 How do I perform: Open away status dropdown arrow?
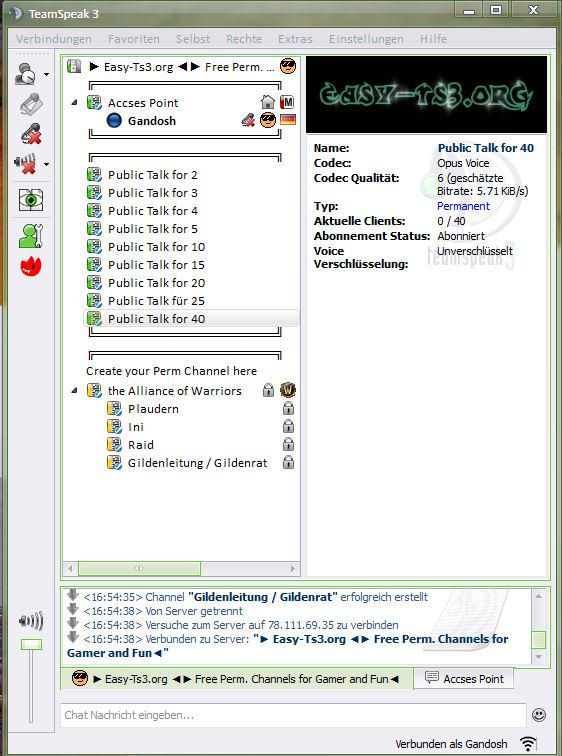pyautogui.click(x=46, y=75)
